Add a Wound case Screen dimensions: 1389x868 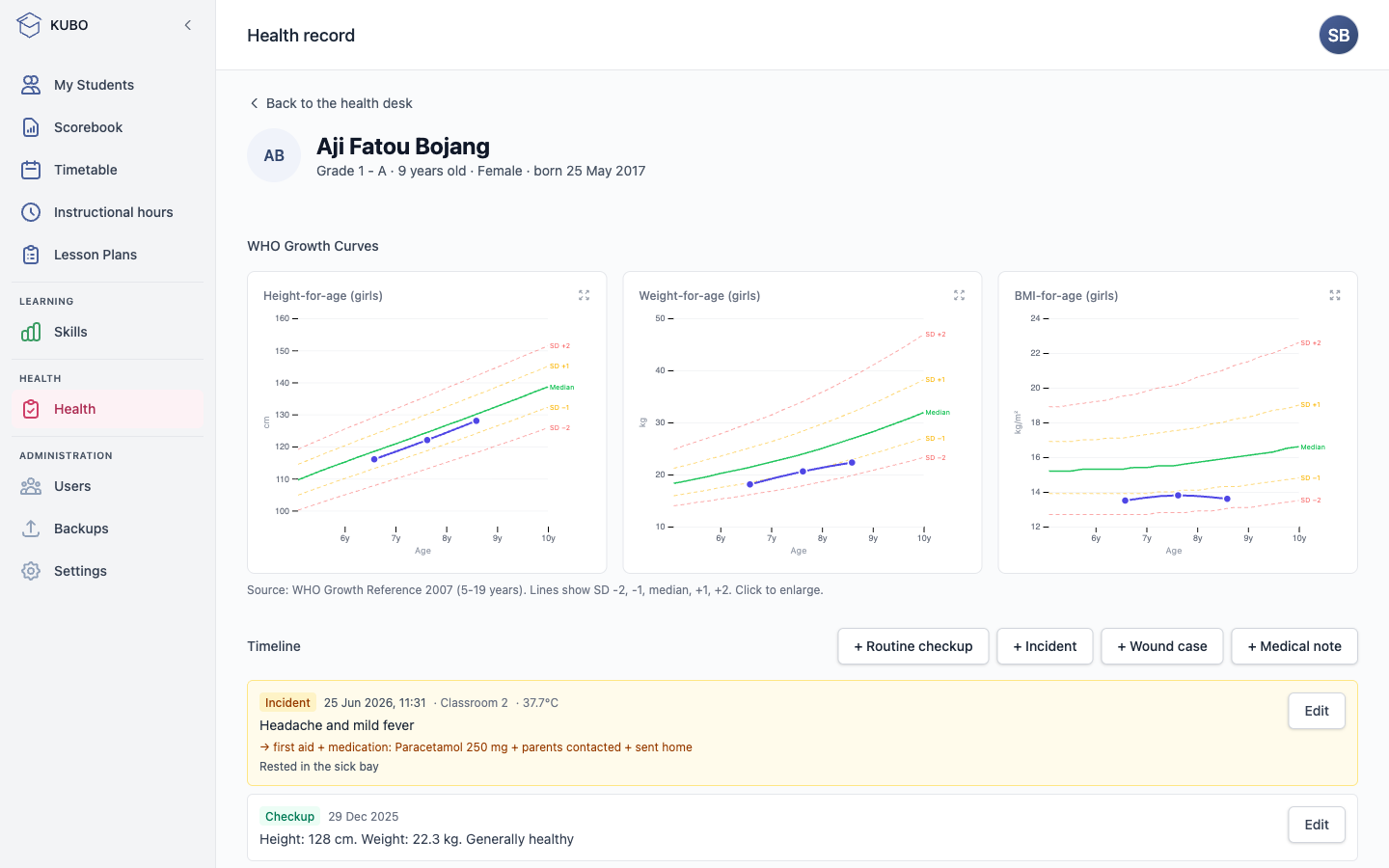click(1162, 646)
